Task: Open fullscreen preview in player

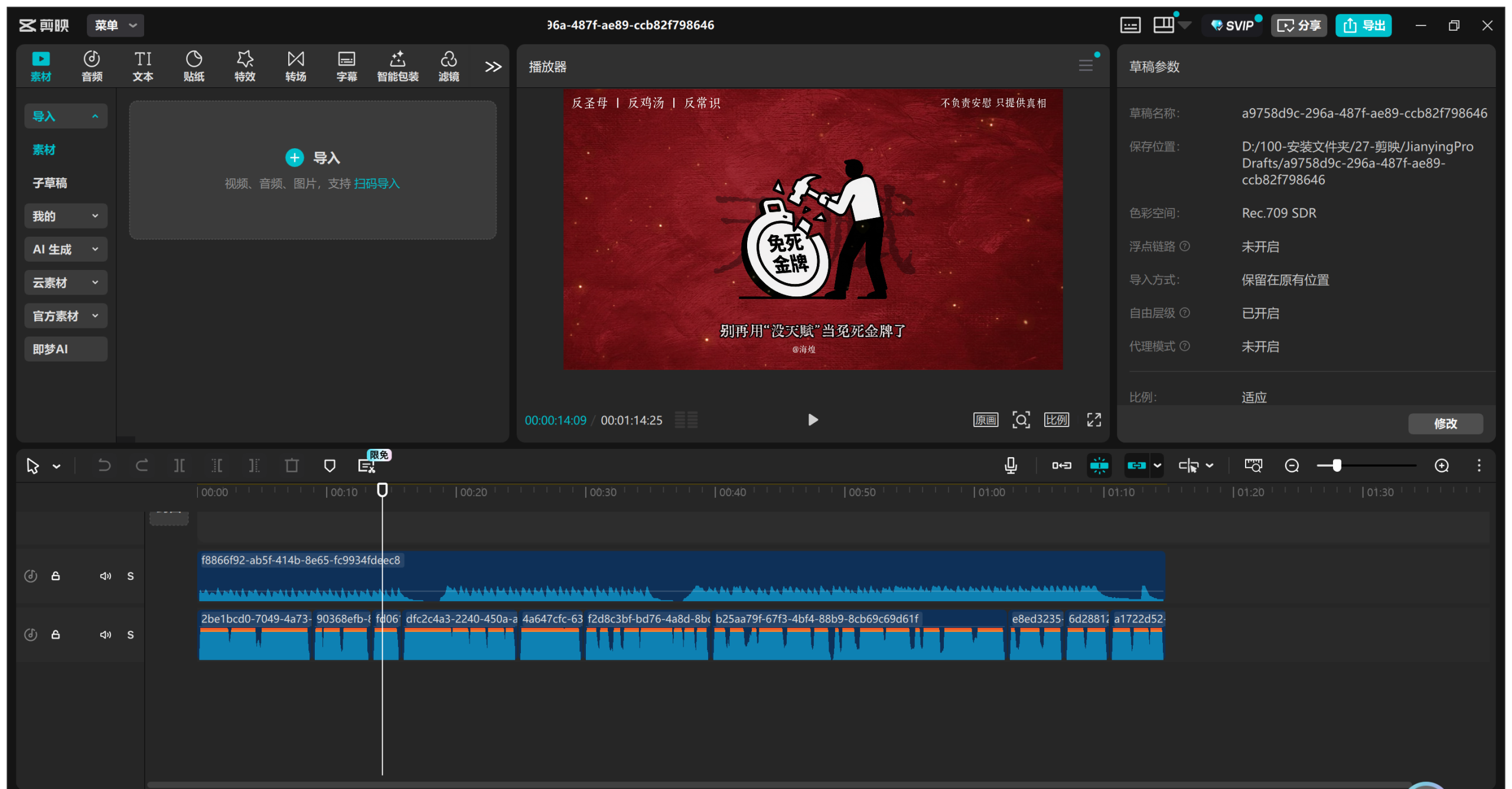Action: pos(1094,420)
